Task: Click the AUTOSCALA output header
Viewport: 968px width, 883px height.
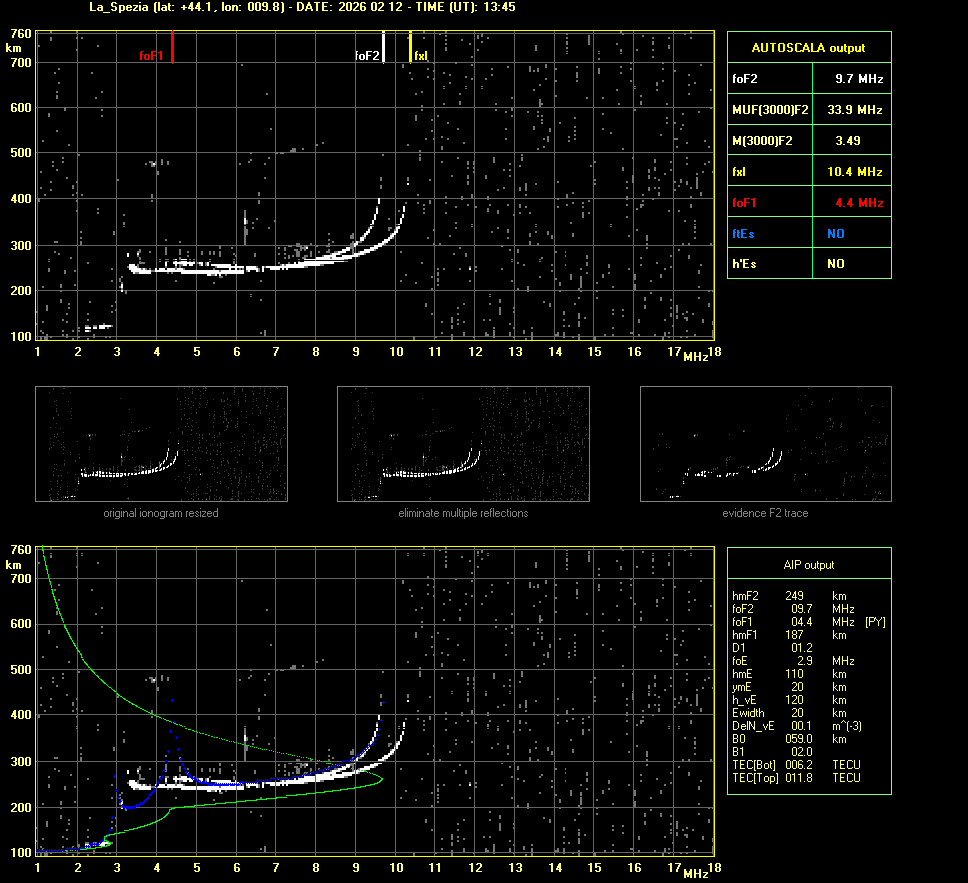Action: 808,47
